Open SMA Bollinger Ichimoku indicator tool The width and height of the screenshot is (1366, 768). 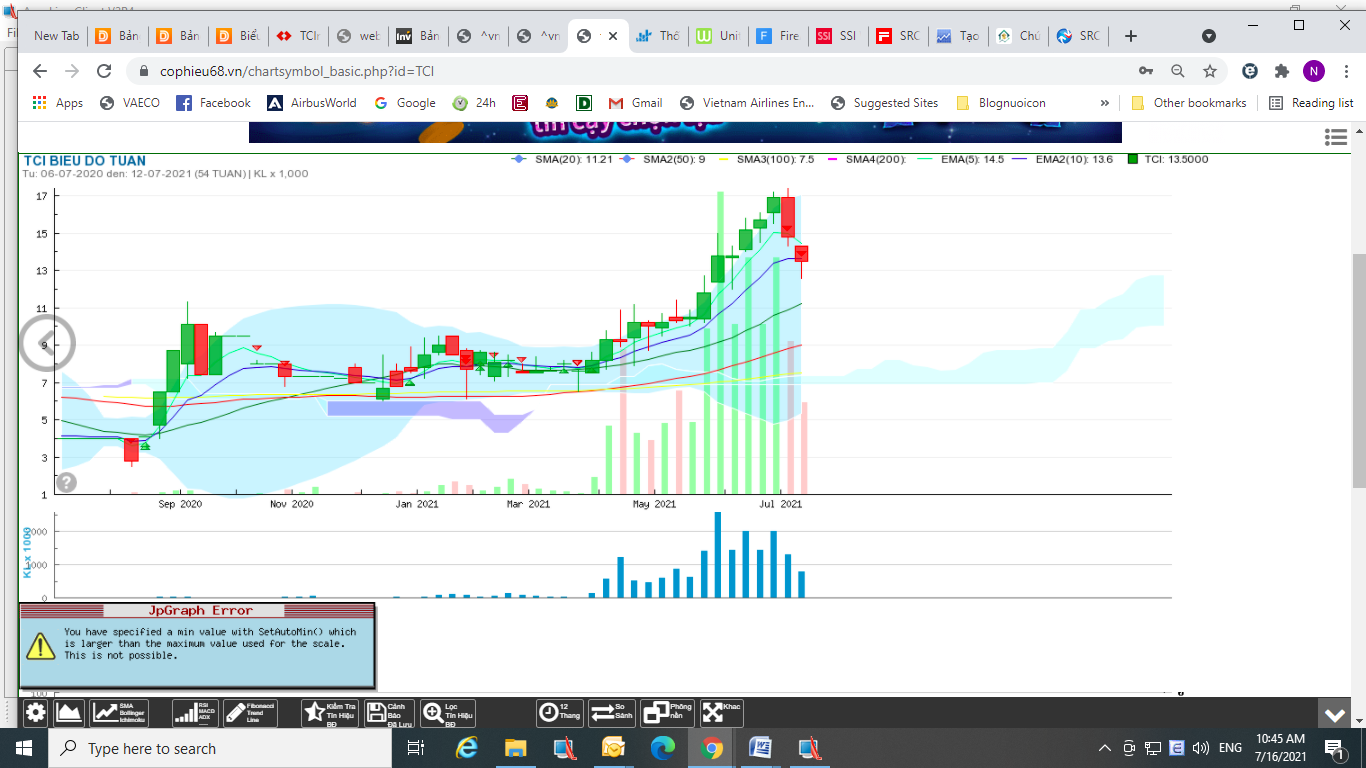pyautogui.click(x=119, y=713)
